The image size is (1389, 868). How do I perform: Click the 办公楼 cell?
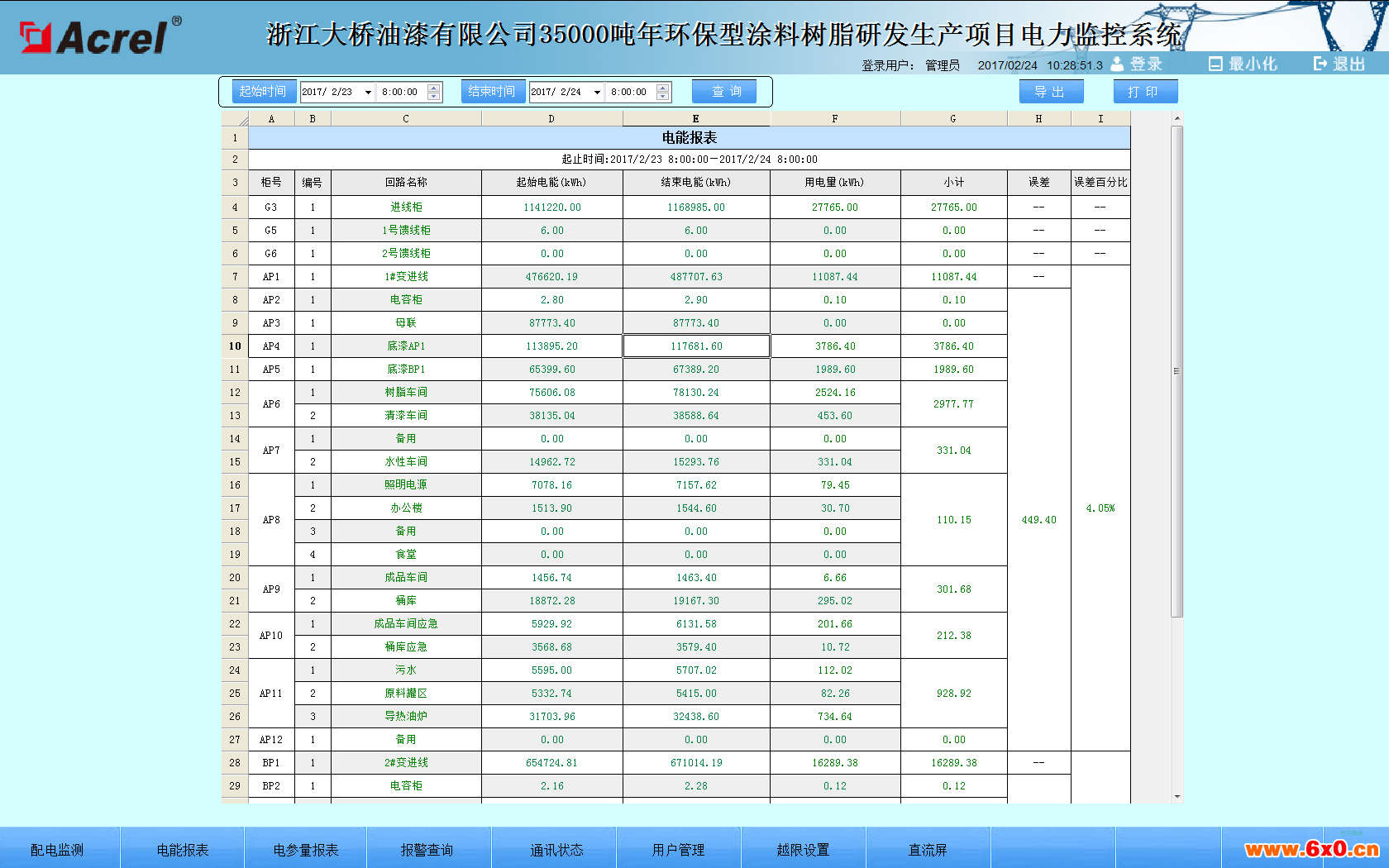(x=406, y=508)
